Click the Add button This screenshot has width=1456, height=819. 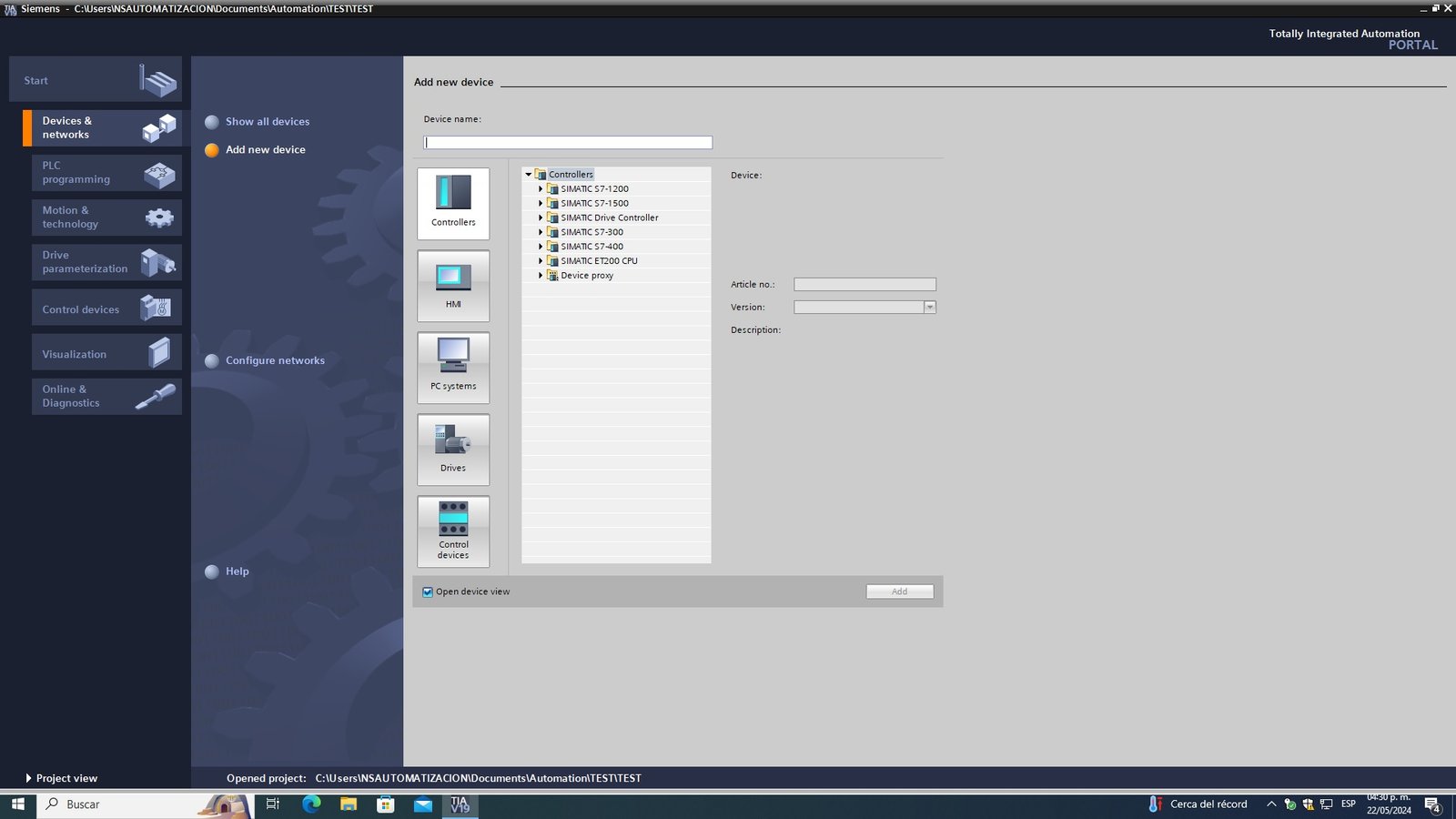[x=900, y=591]
